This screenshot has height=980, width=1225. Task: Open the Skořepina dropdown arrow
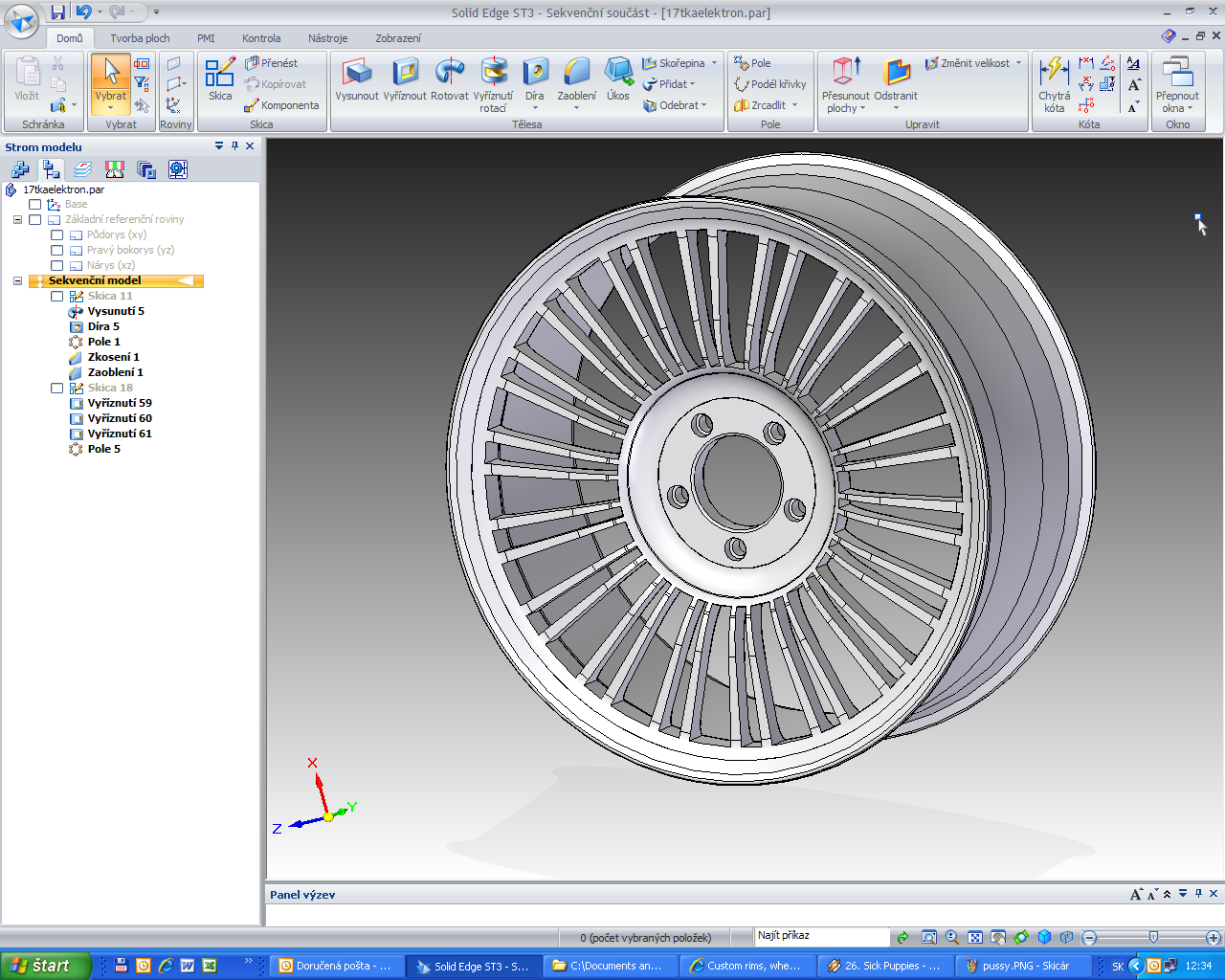[714, 63]
